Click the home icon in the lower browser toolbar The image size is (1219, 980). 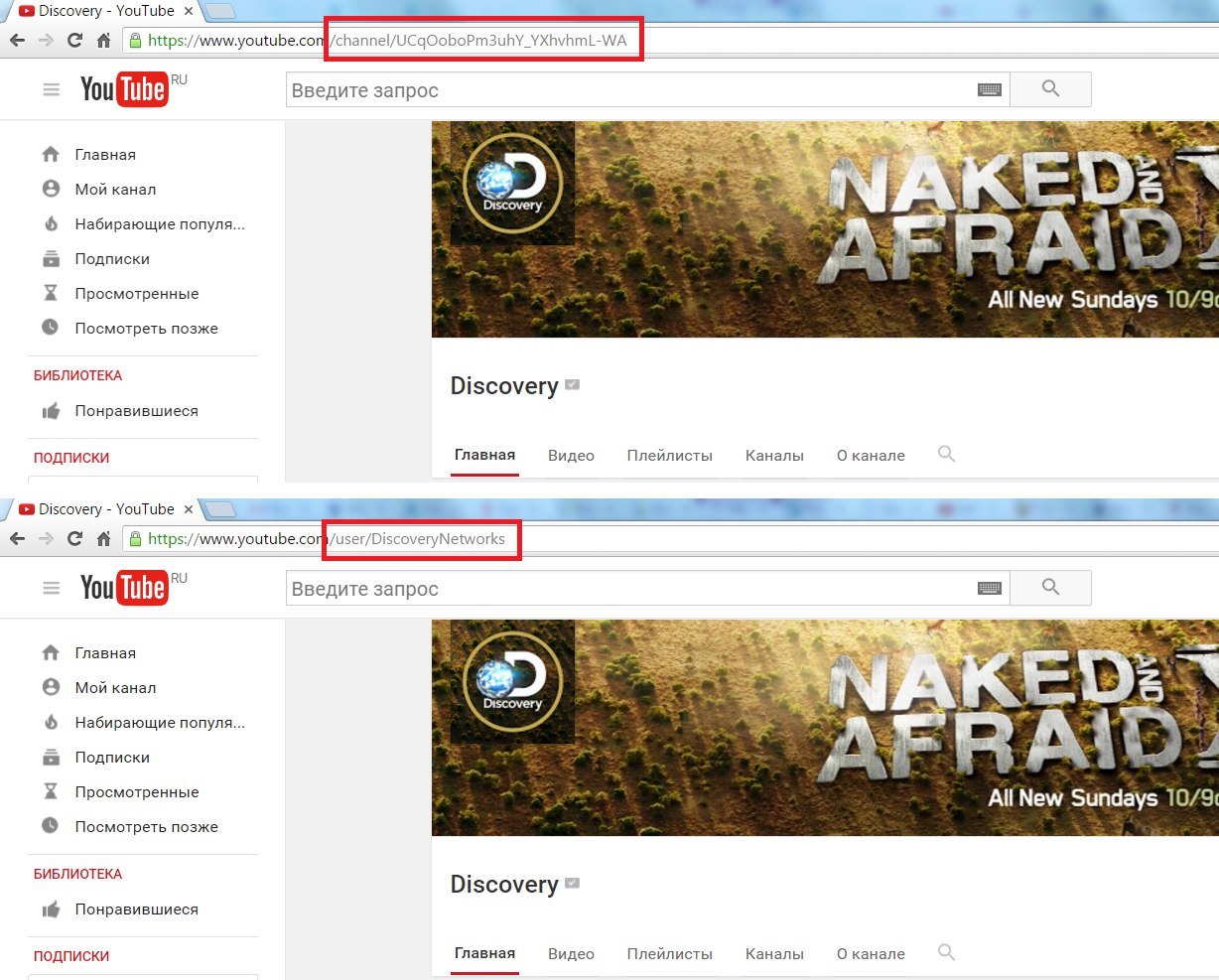click(x=103, y=538)
